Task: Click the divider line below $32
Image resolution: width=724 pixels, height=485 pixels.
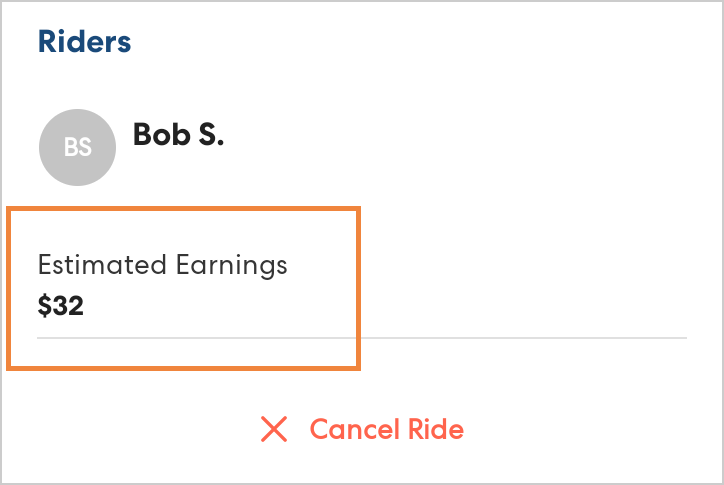Action: pyautogui.click(x=520, y=337)
